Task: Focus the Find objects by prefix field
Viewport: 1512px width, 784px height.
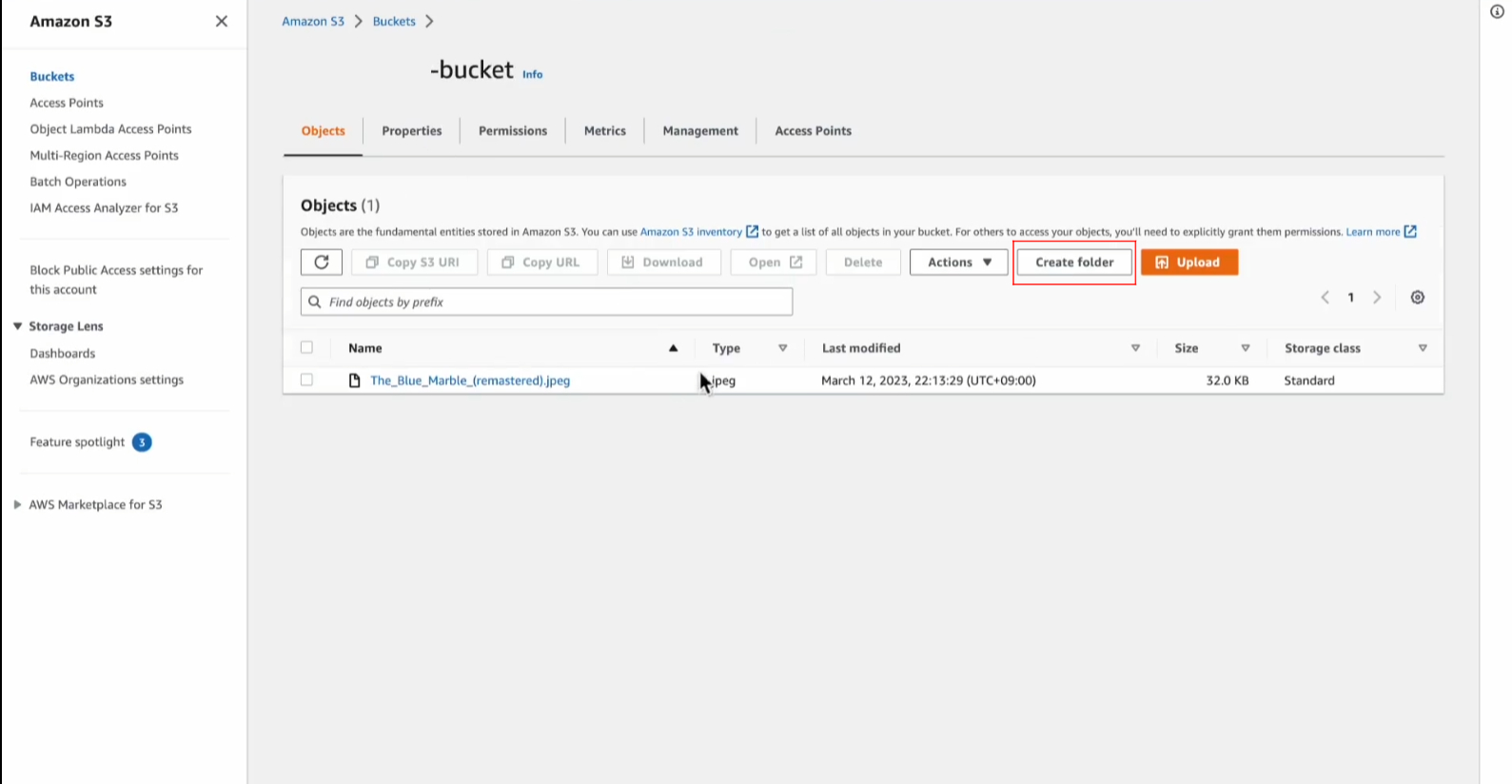Action: coord(547,302)
